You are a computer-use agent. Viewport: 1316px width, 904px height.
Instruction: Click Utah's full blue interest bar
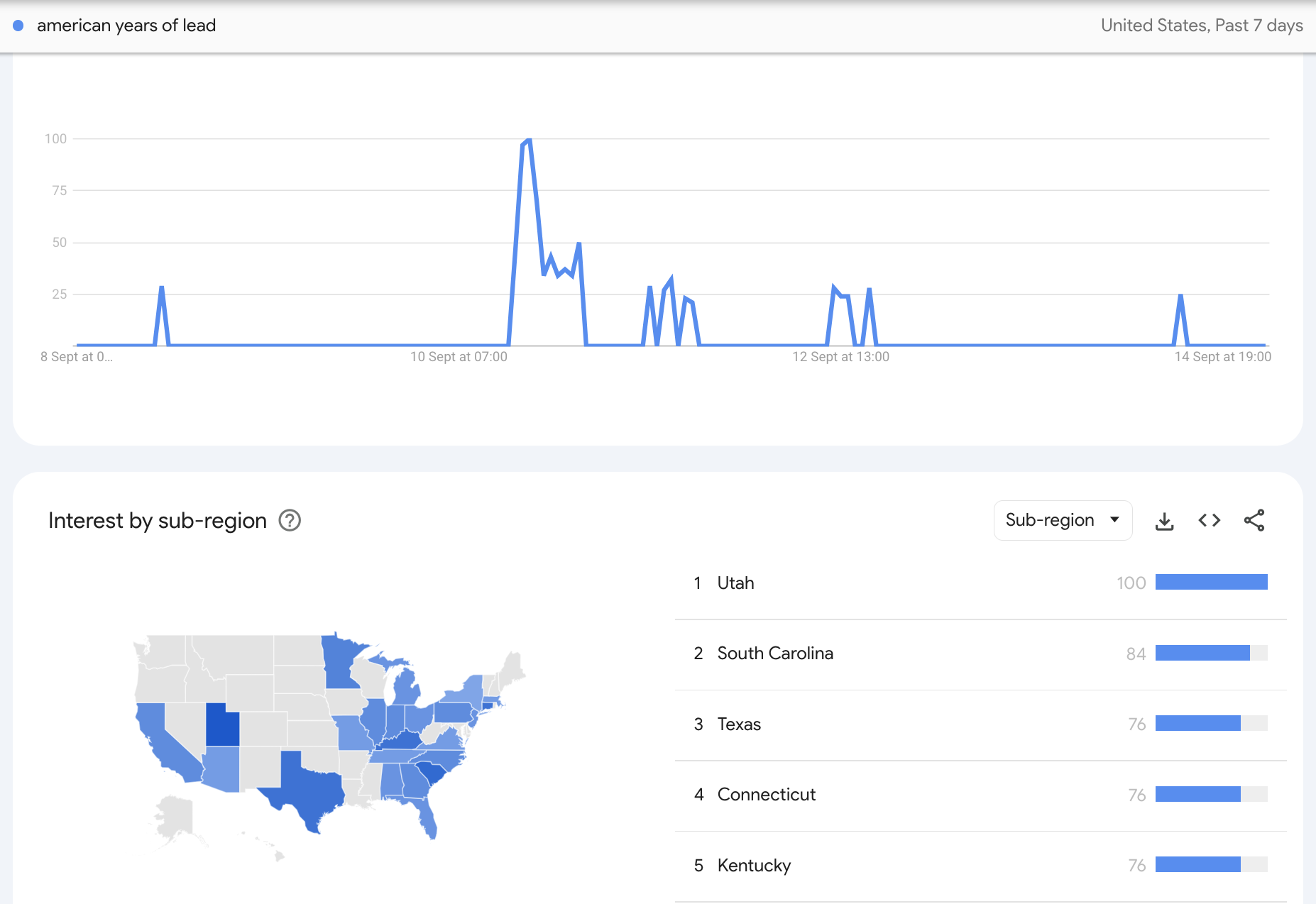(1211, 583)
